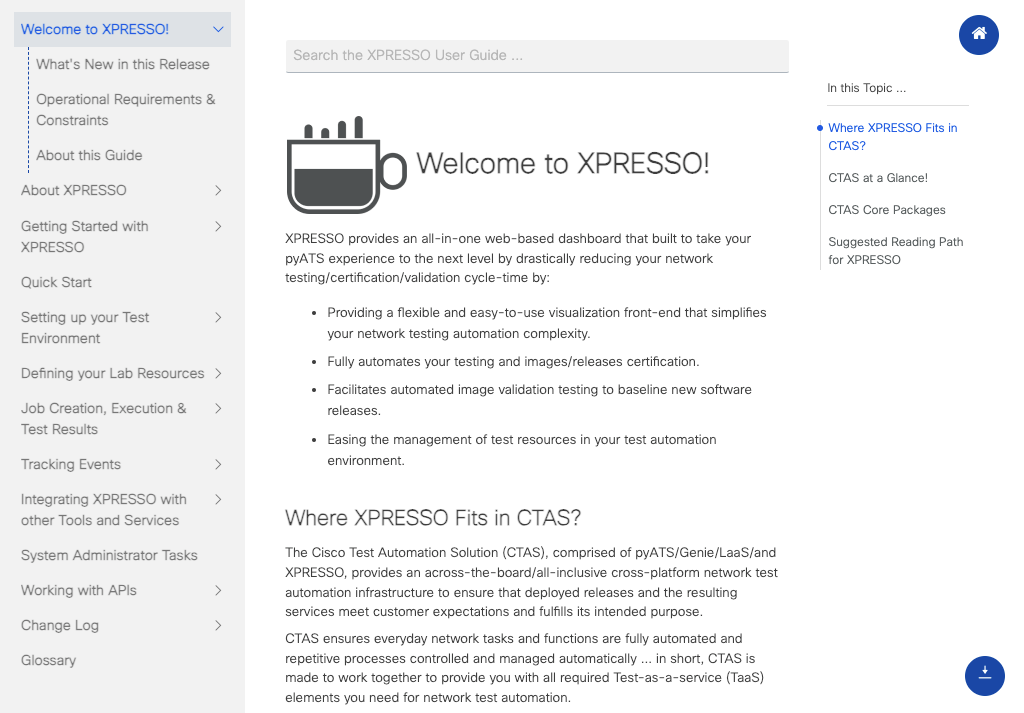Open the Quick Start page
The width and height of the screenshot is (1024, 713).
(x=56, y=282)
